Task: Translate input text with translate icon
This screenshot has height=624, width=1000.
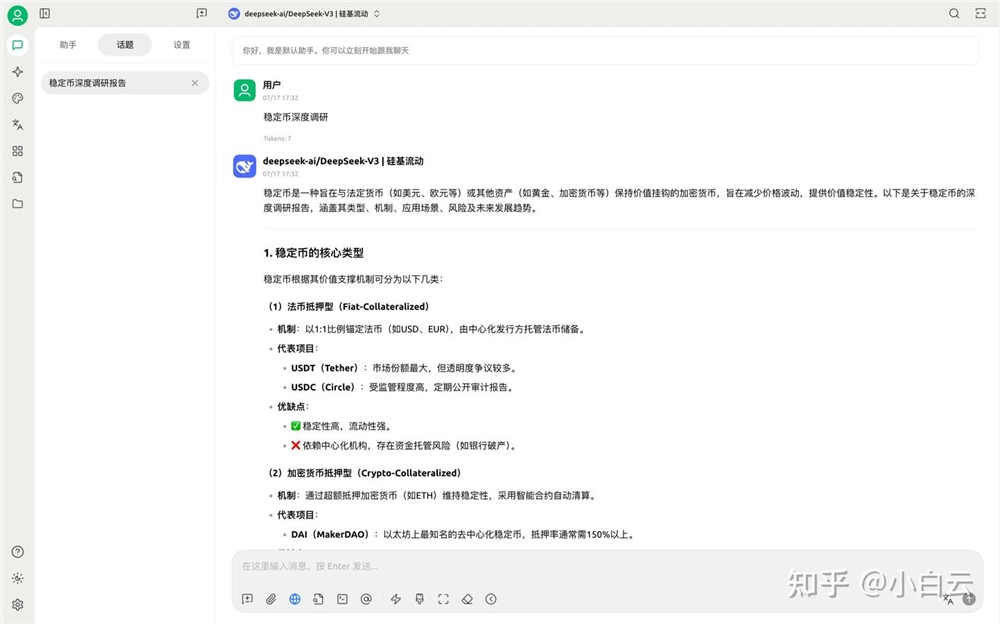Action: coord(948,599)
